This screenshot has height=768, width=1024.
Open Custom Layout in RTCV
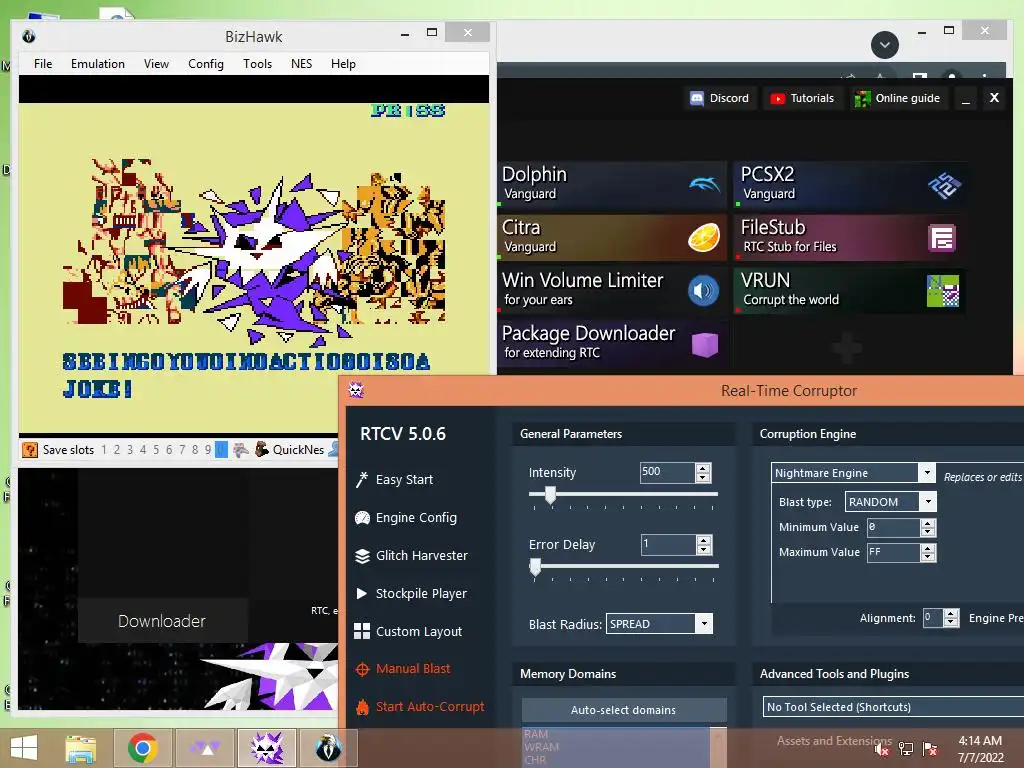click(408, 632)
